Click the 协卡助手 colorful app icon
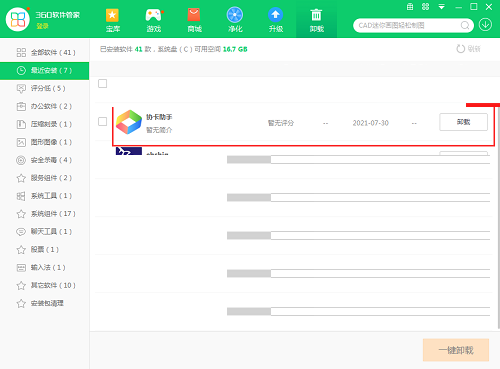 129,122
